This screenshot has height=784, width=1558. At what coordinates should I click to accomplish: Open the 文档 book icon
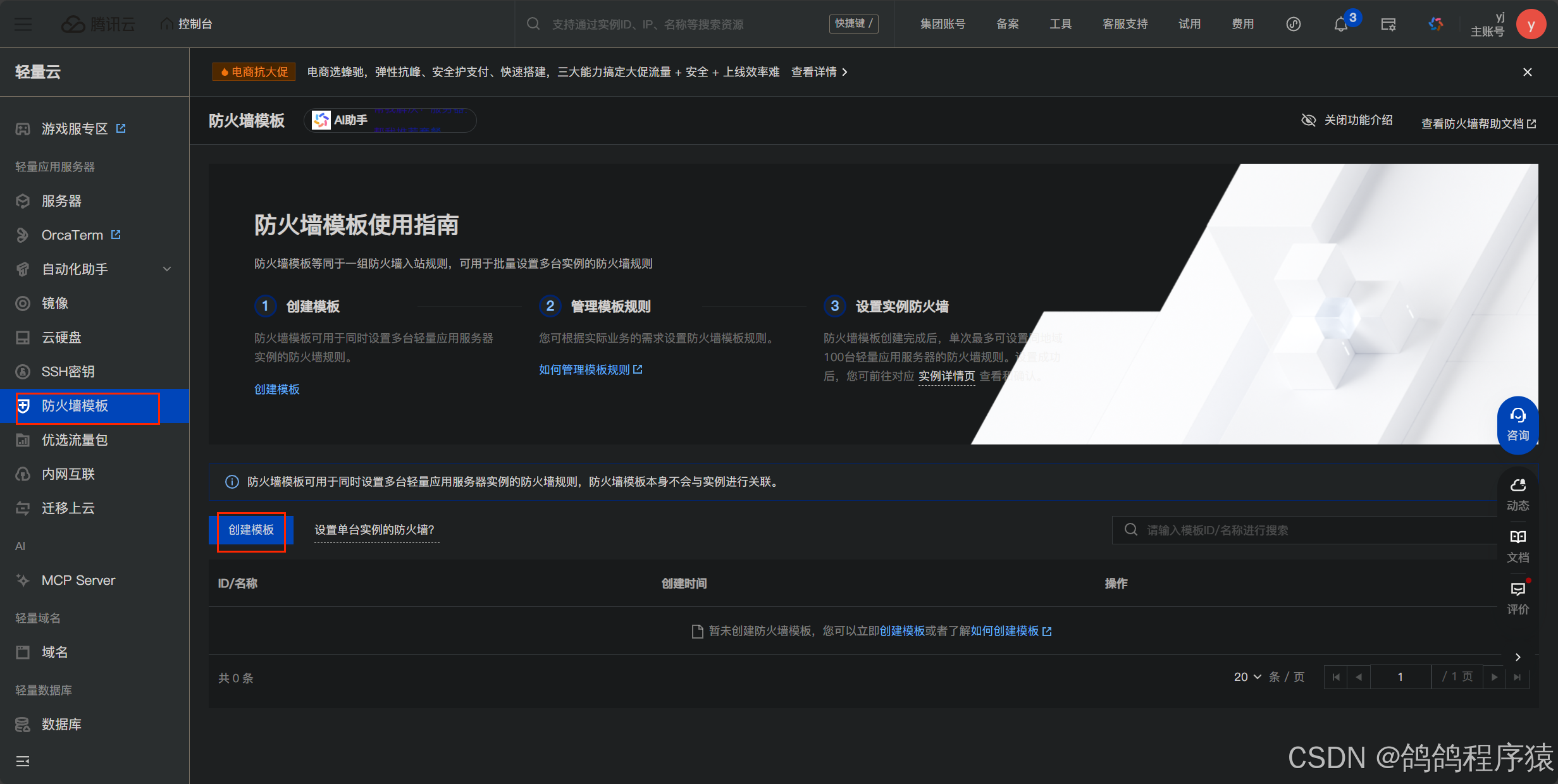pos(1518,537)
